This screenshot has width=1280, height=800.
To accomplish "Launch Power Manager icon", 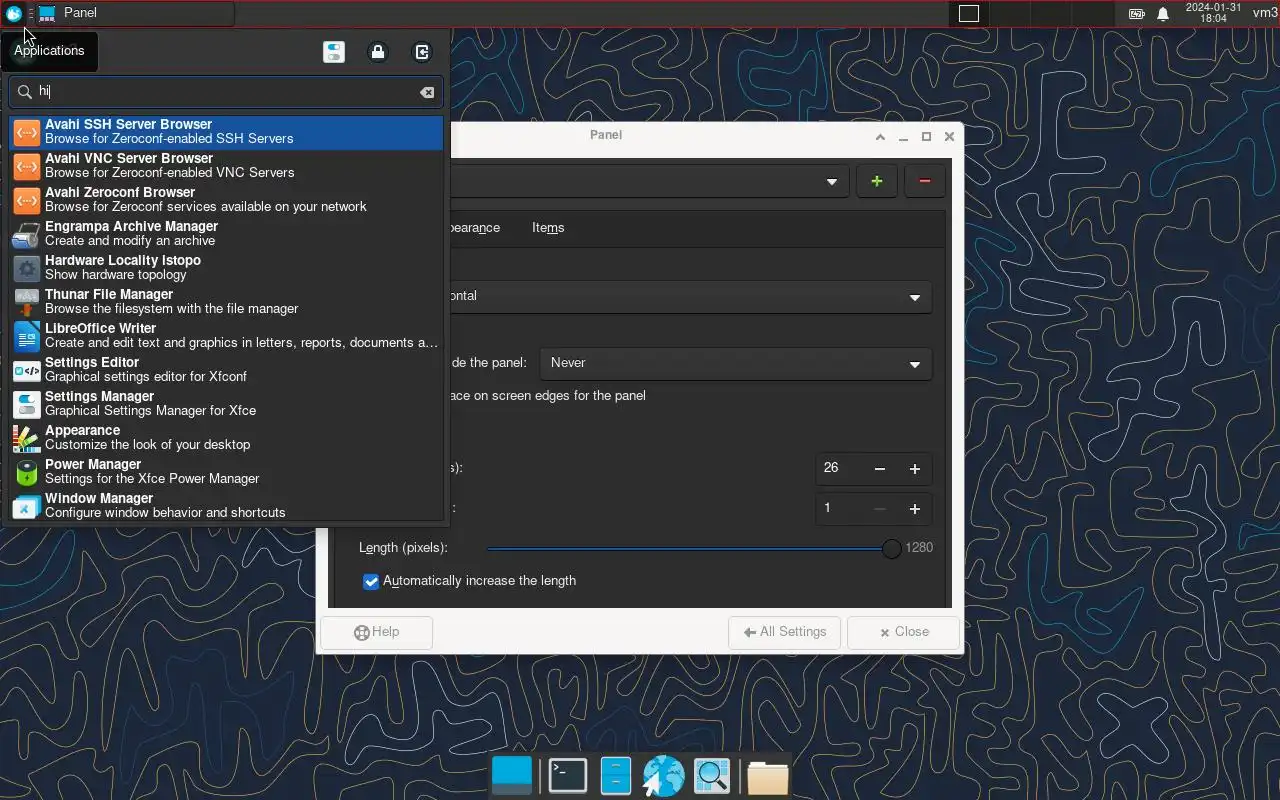I will click(x=27, y=472).
